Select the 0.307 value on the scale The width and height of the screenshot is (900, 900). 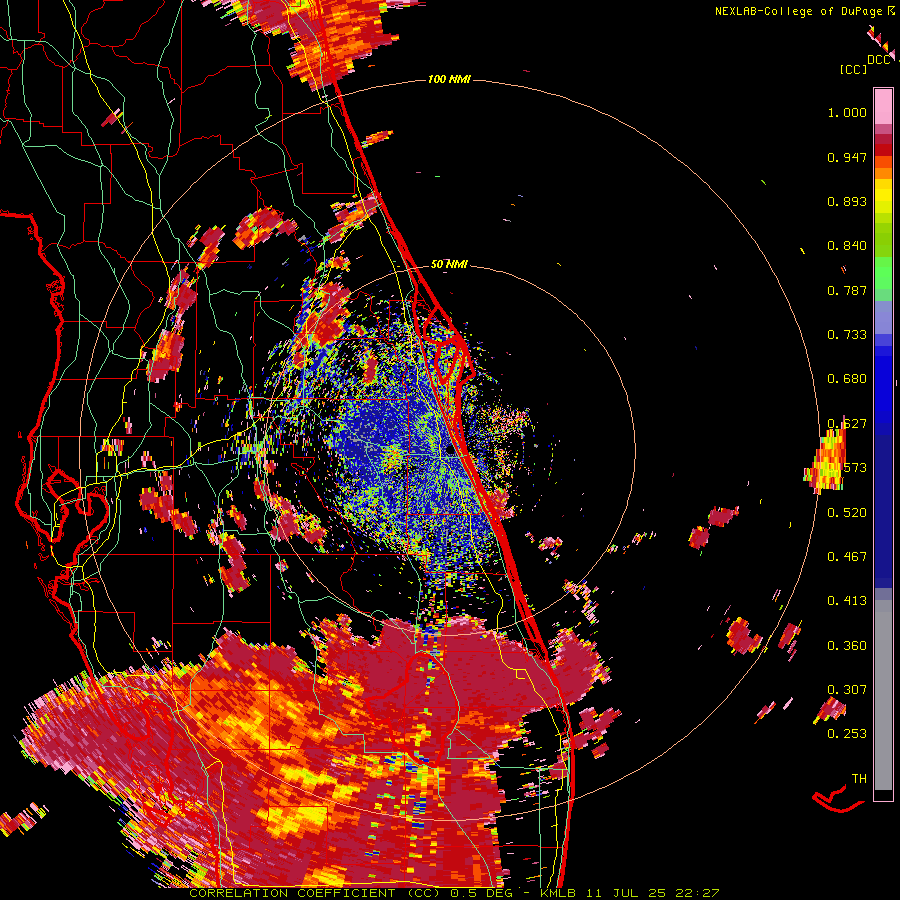tap(847, 689)
